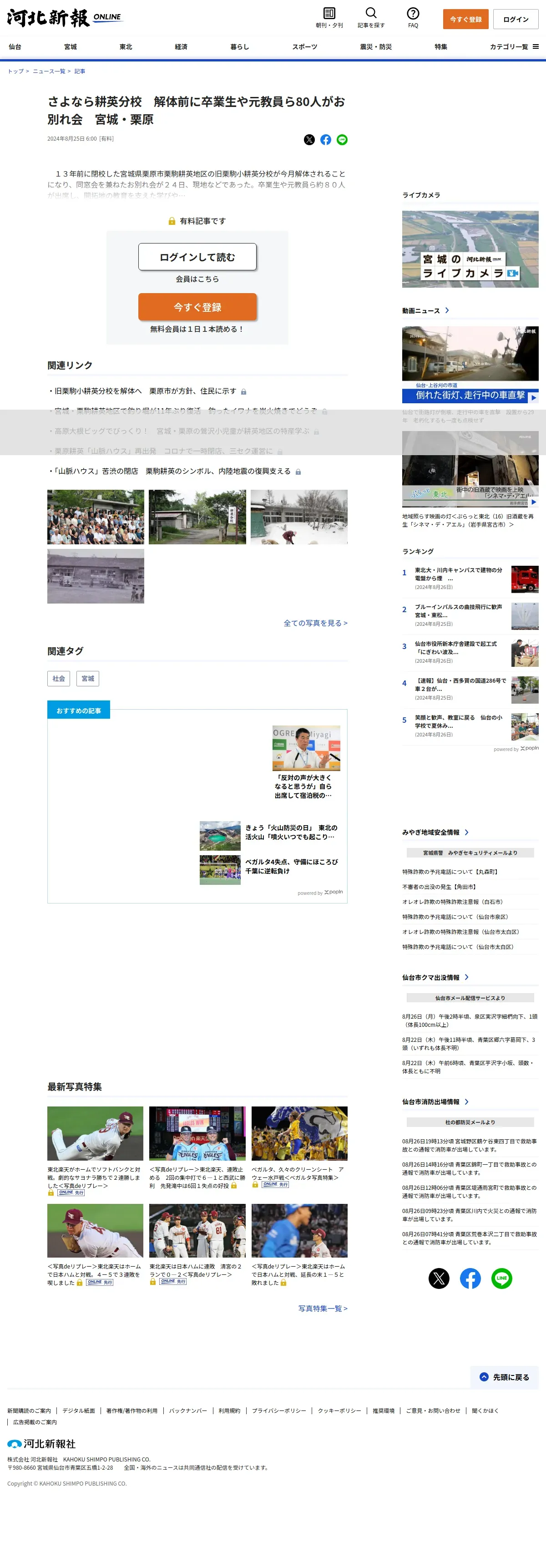546x1568 pixels.
Task: Open the カテゴリー一覧 hamburger menu icon
Action: tap(536, 46)
